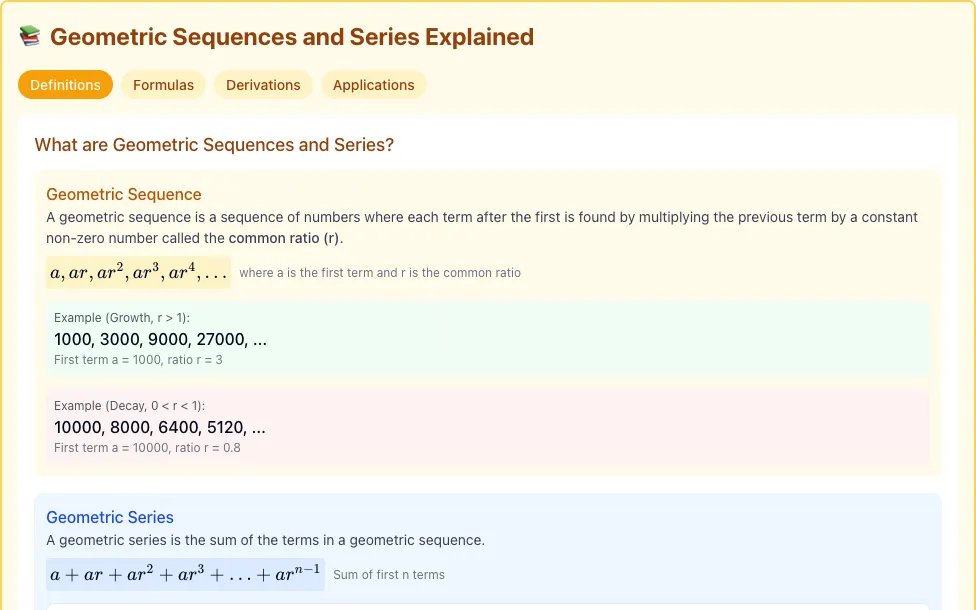Click the heading What are Geometric Sequences and Series?

pyautogui.click(x=214, y=144)
